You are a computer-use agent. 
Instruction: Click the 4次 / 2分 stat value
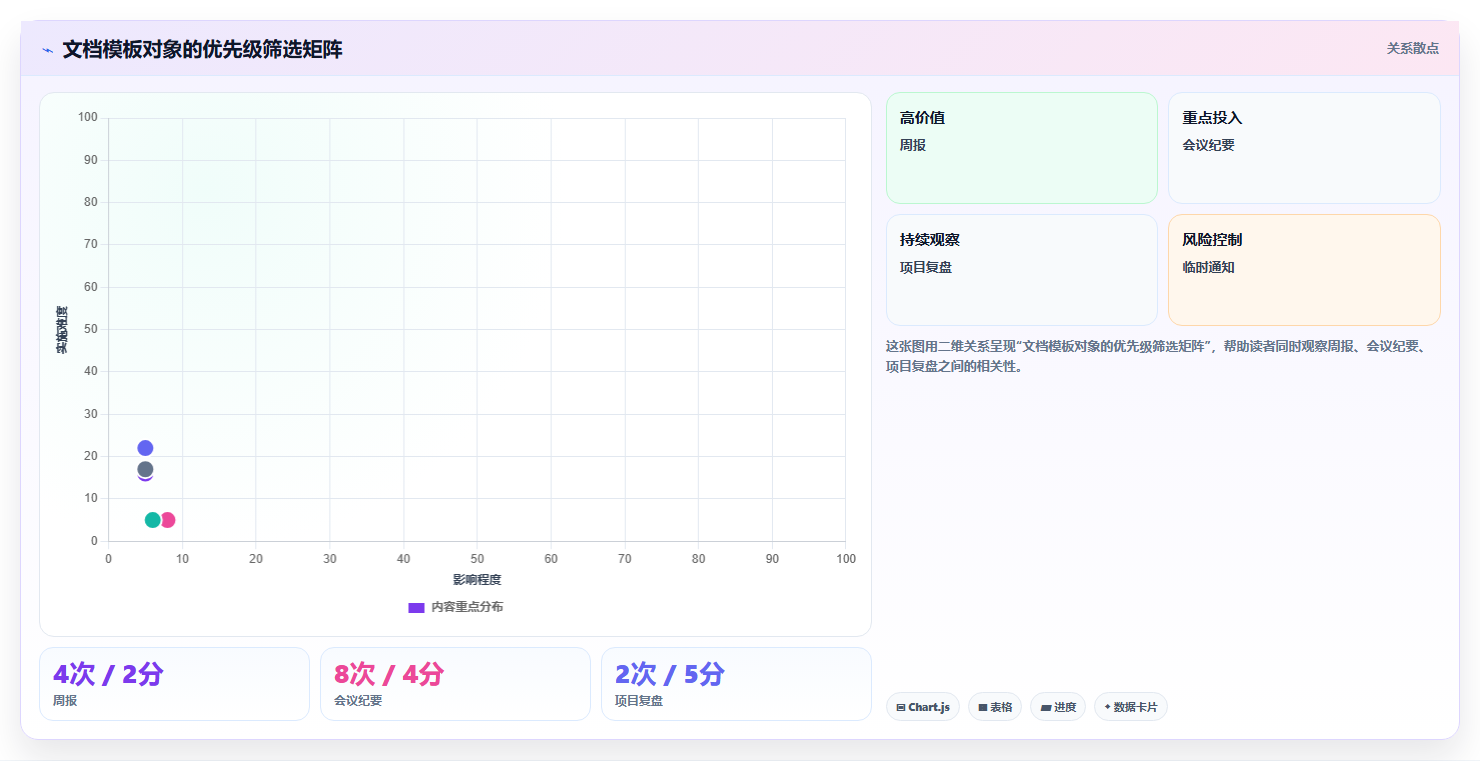click(x=108, y=674)
